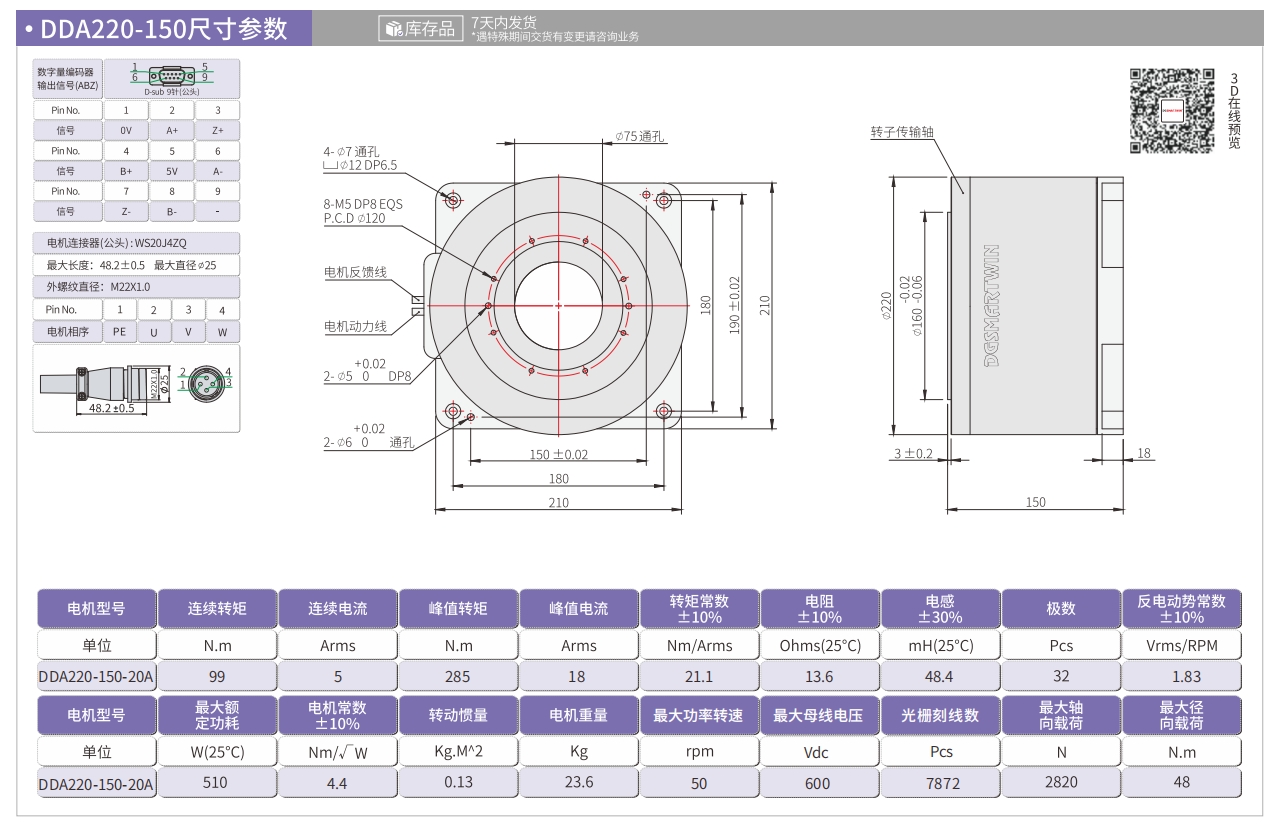This screenshot has height=832, width=1279.
Task: Select the bus voltage value 600
Action: (x=820, y=783)
